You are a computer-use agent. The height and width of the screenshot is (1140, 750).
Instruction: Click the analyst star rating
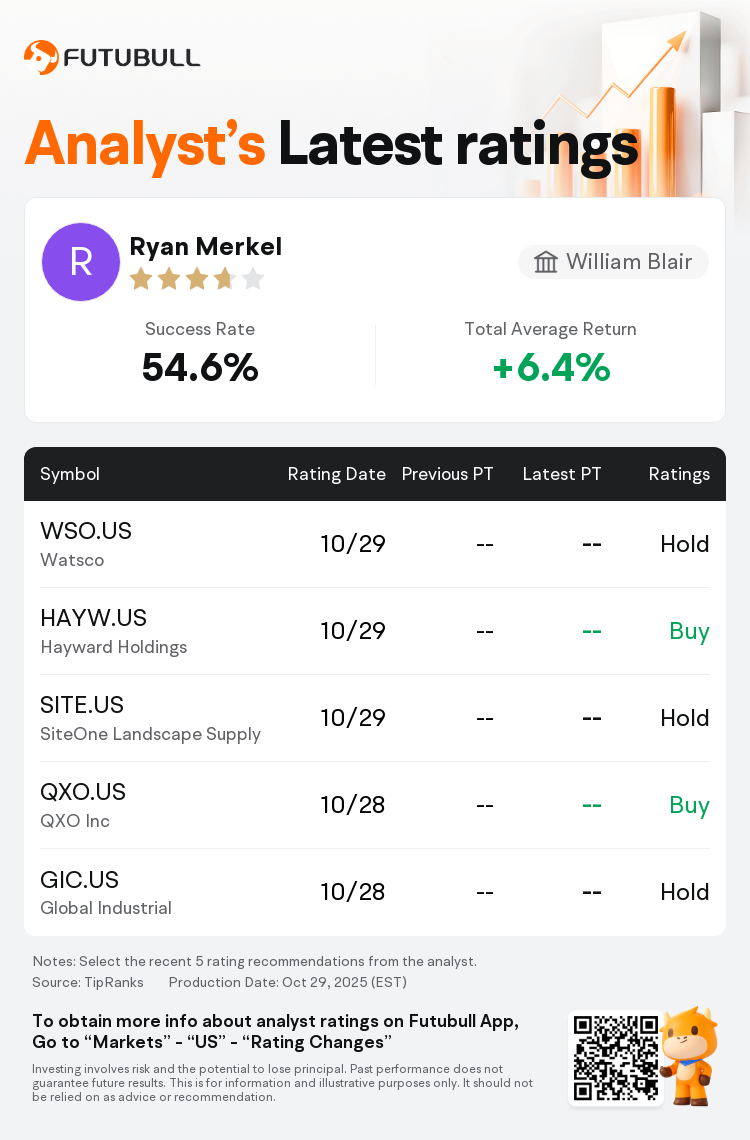pyautogui.click(x=196, y=279)
